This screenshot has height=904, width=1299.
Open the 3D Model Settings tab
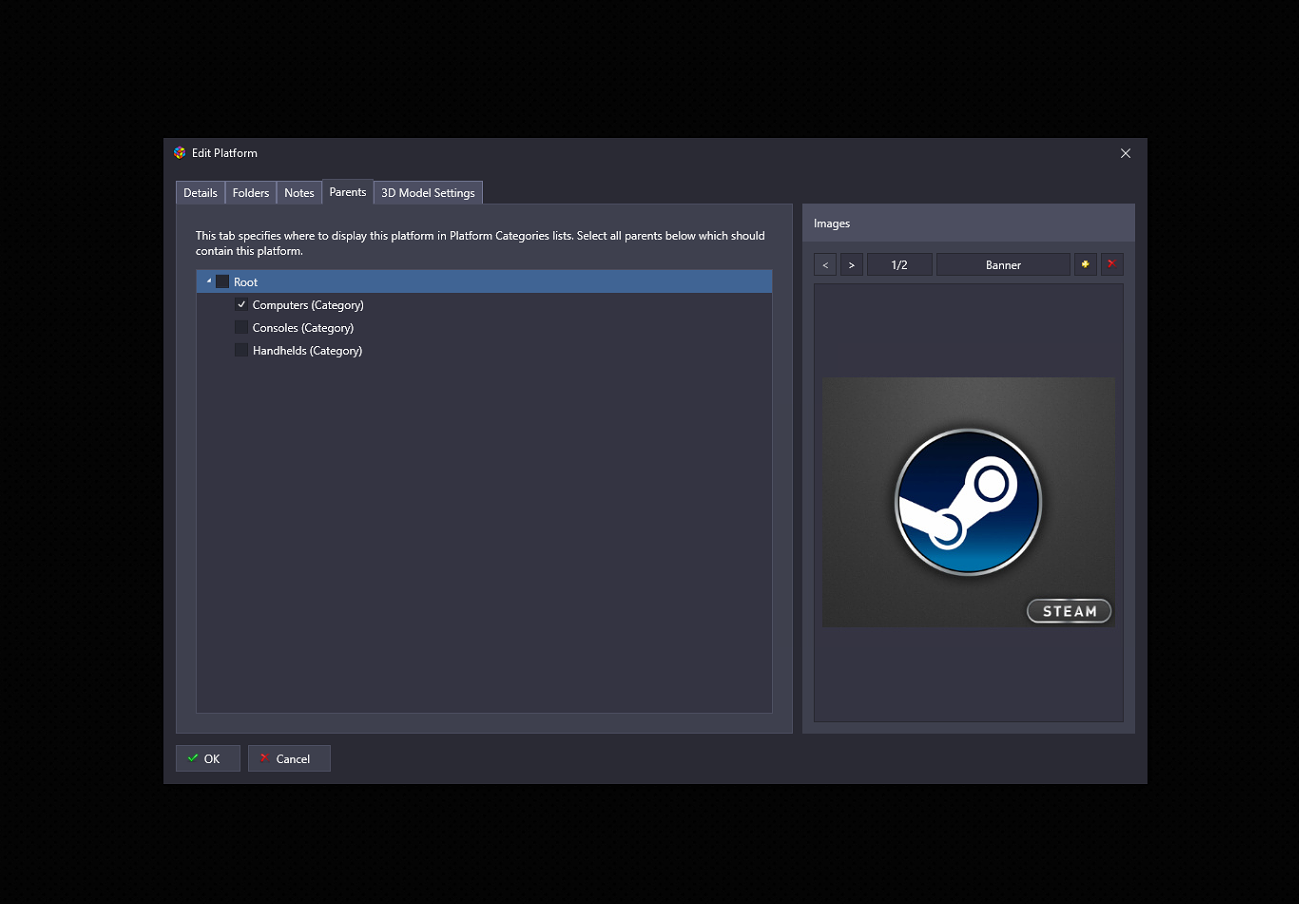click(428, 193)
